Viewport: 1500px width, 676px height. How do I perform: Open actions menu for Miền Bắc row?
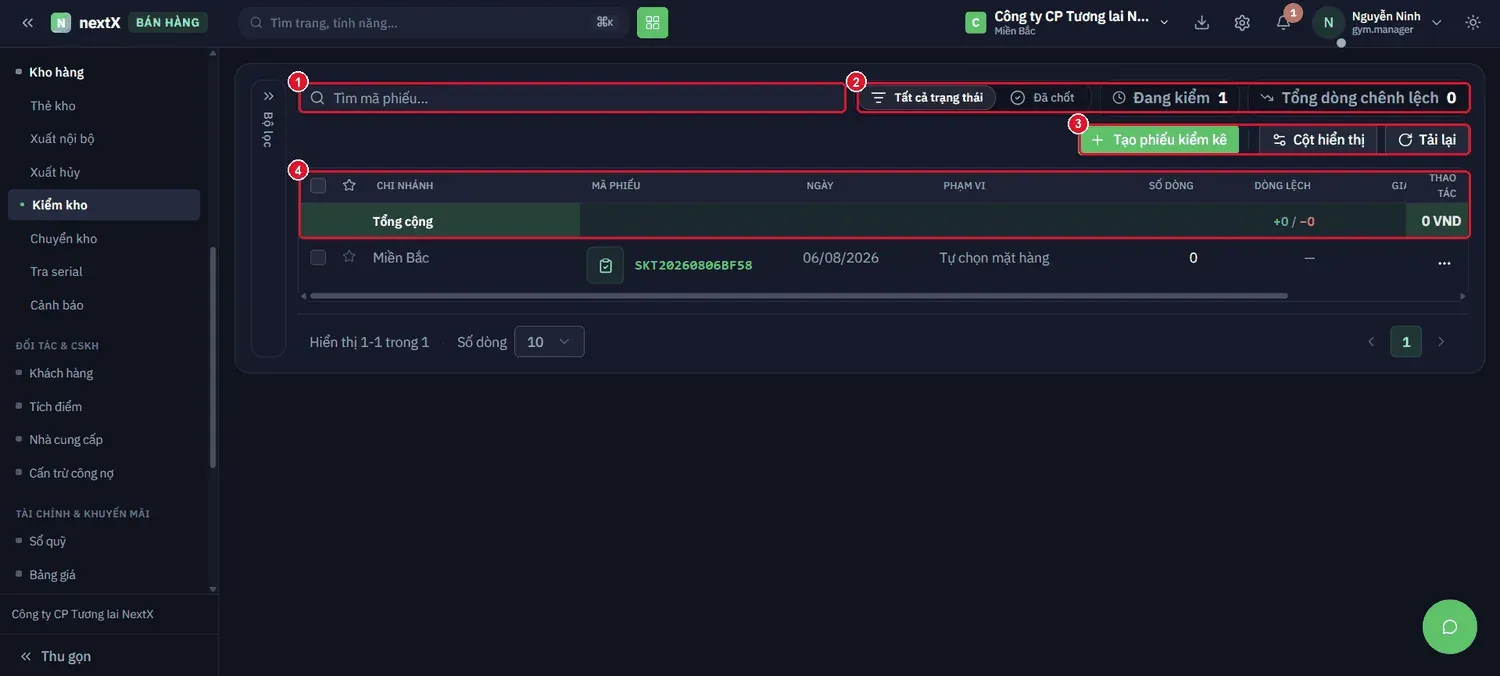click(x=1444, y=263)
